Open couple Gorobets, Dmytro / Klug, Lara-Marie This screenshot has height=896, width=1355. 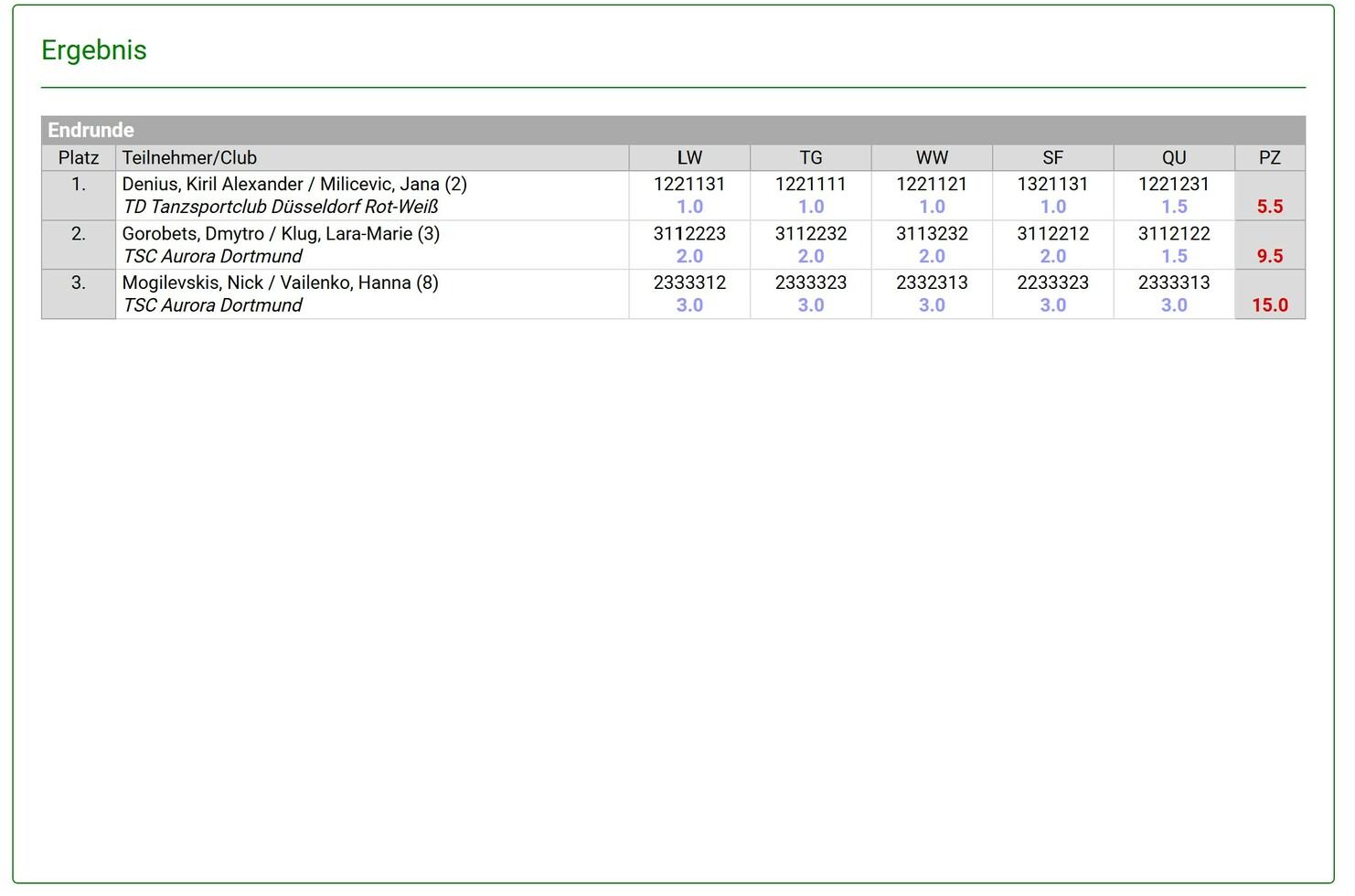click(281, 233)
